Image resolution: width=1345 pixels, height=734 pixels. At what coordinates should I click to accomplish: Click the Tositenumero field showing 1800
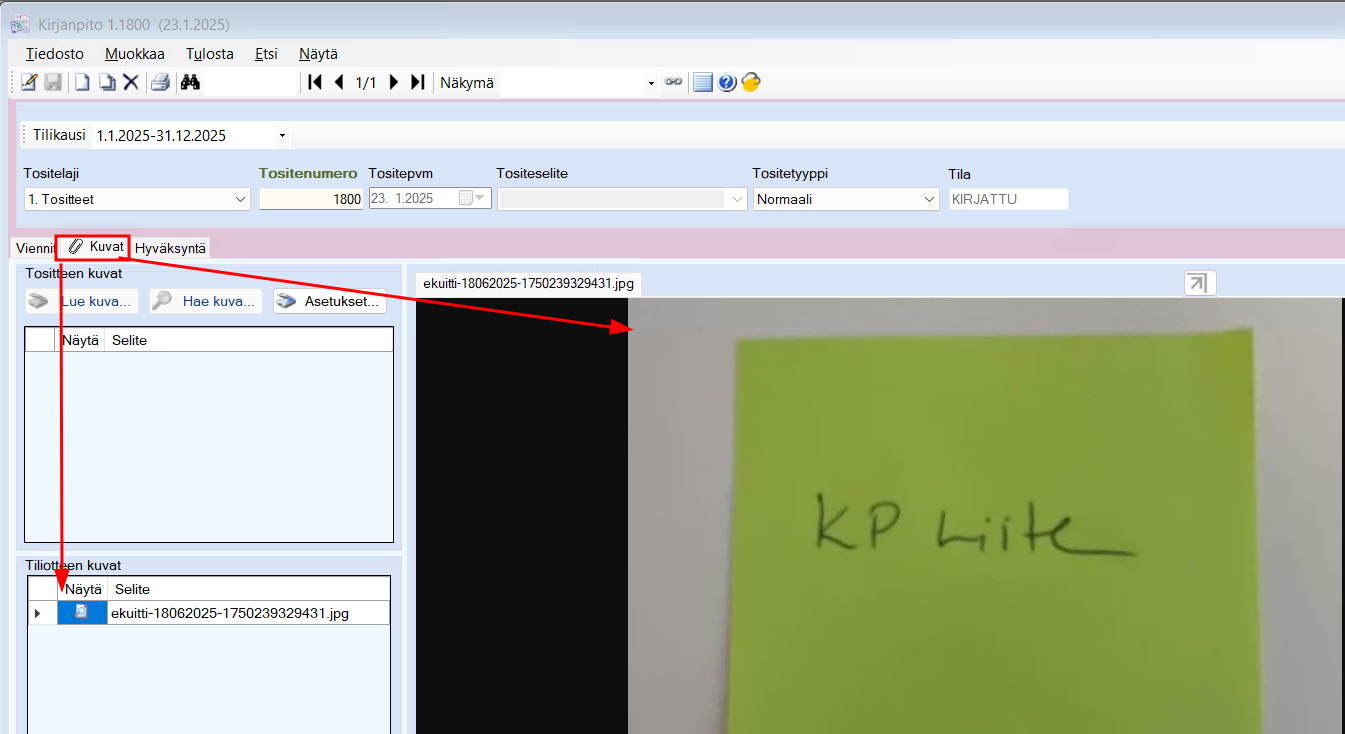tap(311, 199)
